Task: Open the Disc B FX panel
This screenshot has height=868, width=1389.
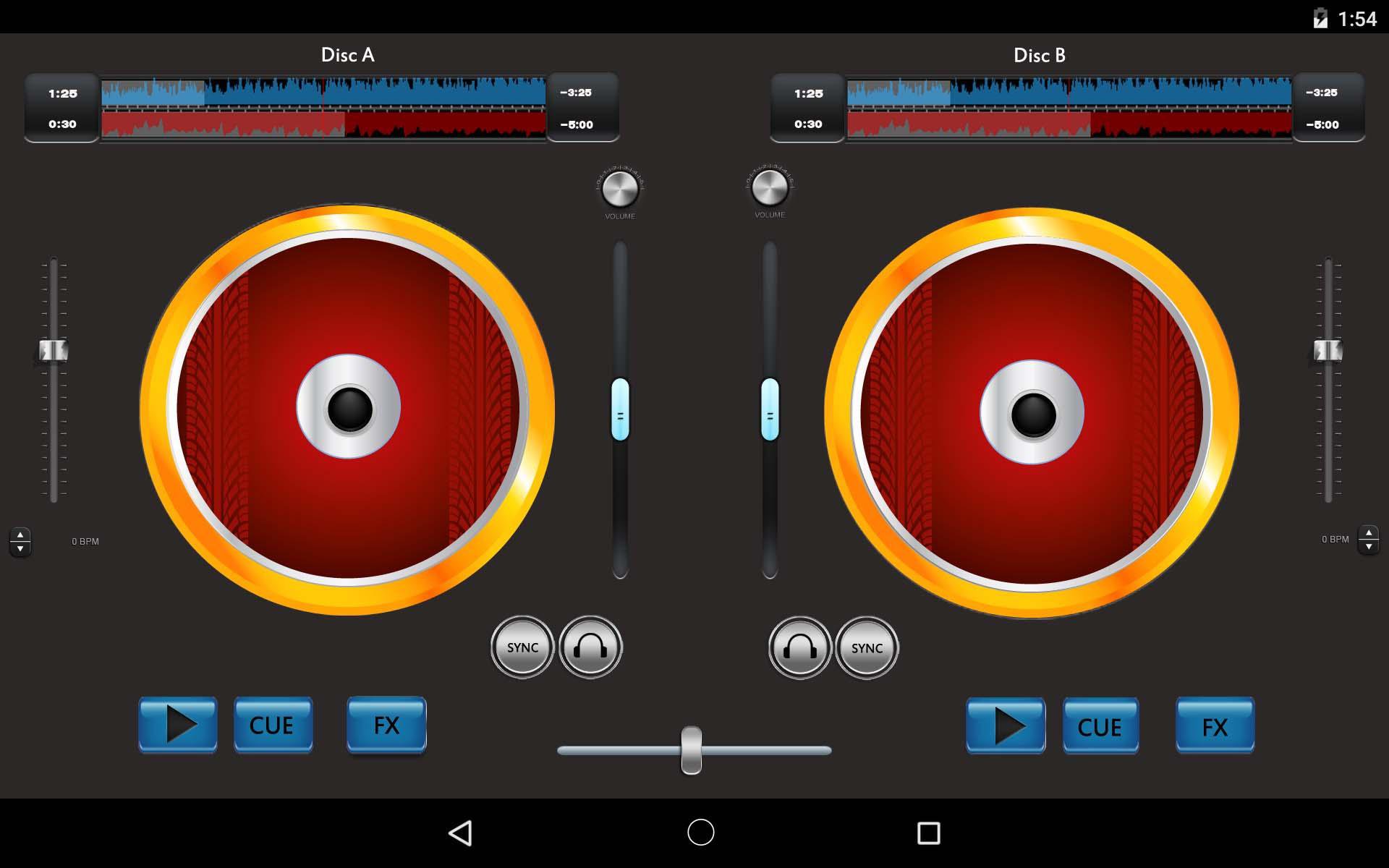Action: pos(1215,726)
